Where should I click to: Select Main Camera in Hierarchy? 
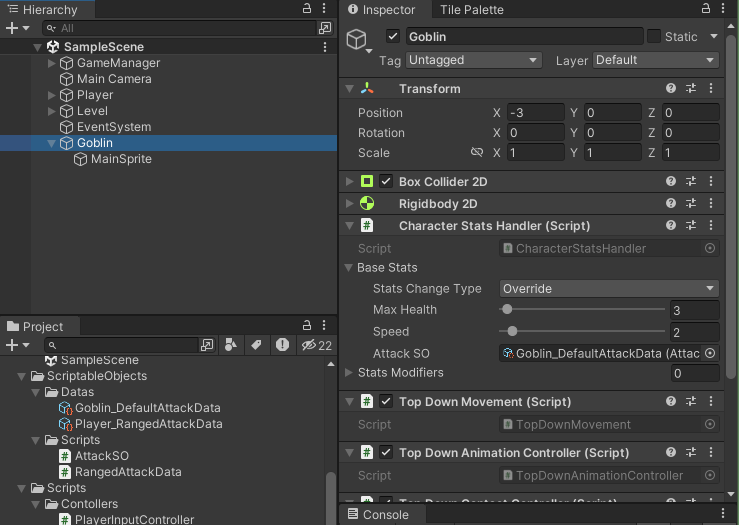point(114,79)
